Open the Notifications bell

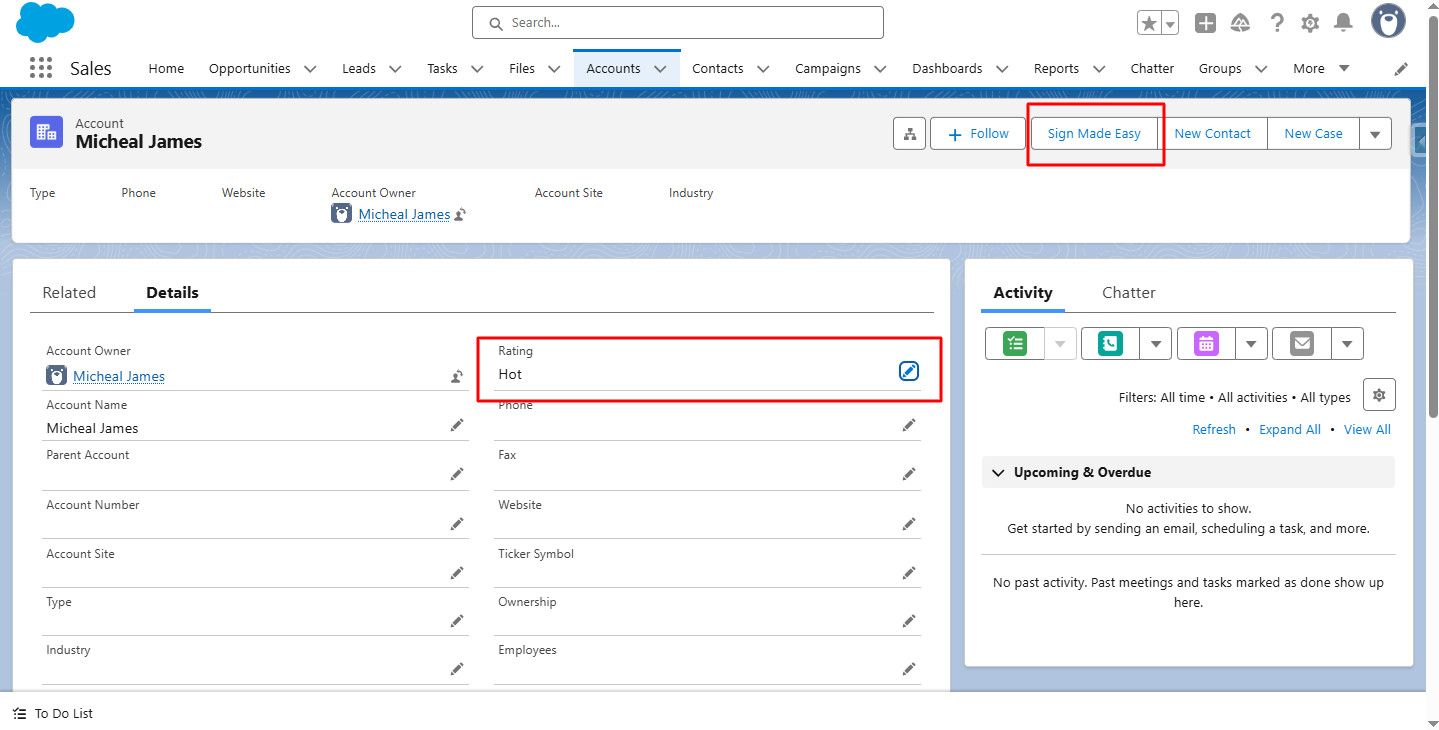tap(1343, 23)
